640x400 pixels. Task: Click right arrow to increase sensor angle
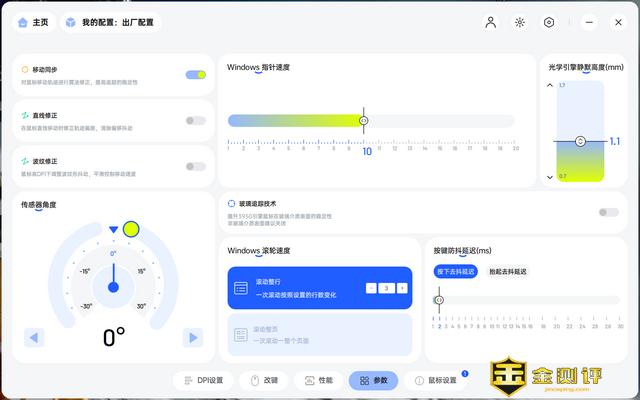(x=193, y=338)
